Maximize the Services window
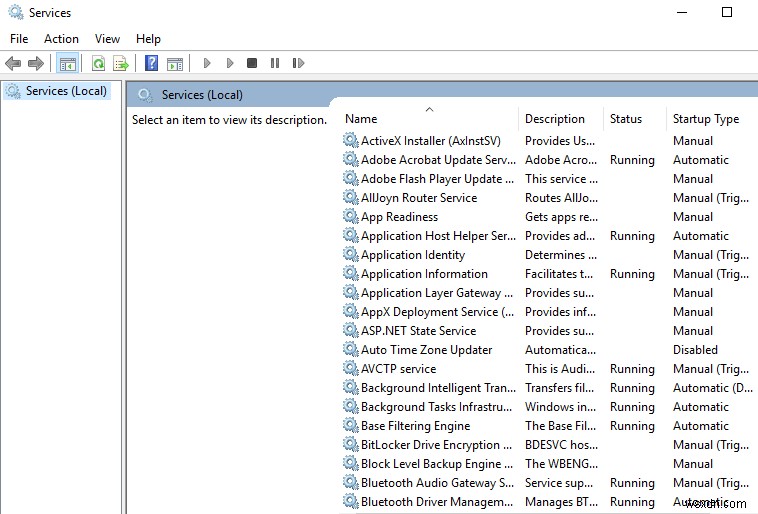The width and height of the screenshot is (758, 514). (x=727, y=12)
